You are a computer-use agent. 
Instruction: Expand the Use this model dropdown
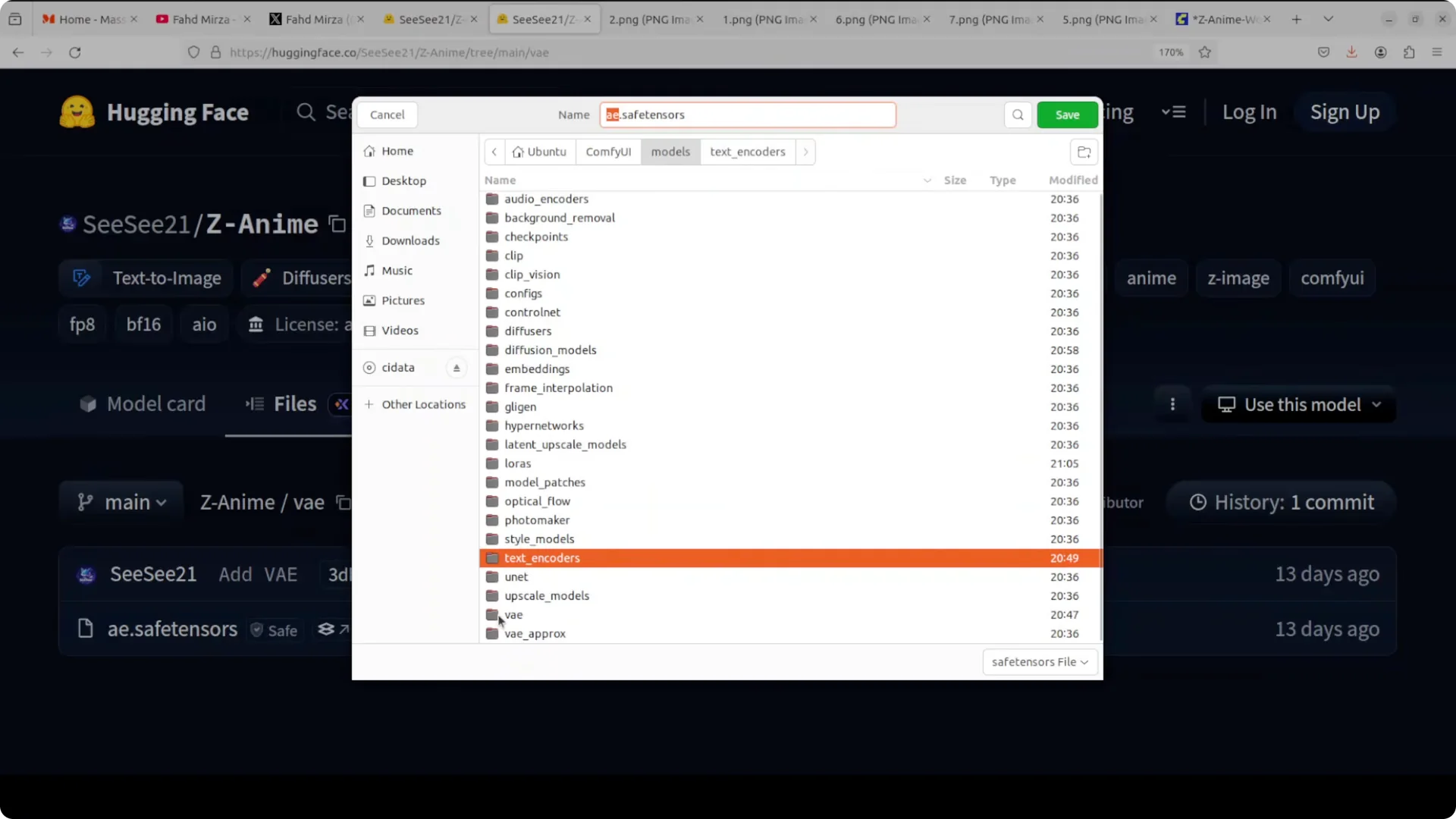[1298, 405]
